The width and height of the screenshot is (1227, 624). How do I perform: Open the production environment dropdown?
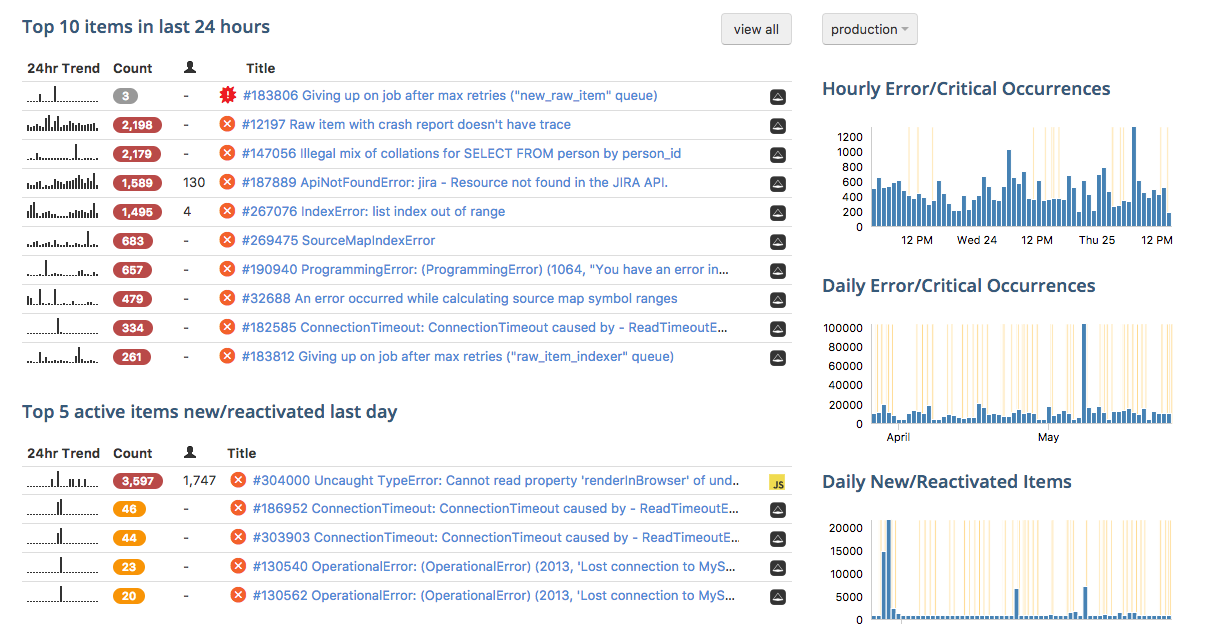(869, 30)
